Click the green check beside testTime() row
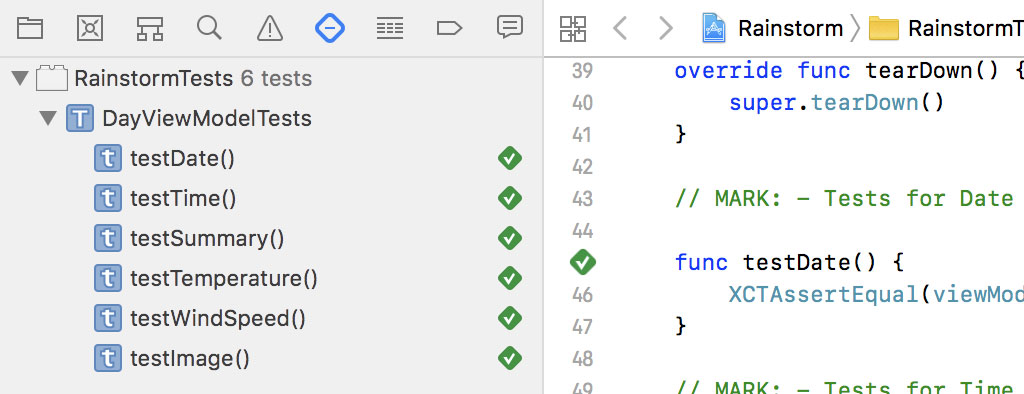 tap(509, 198)
